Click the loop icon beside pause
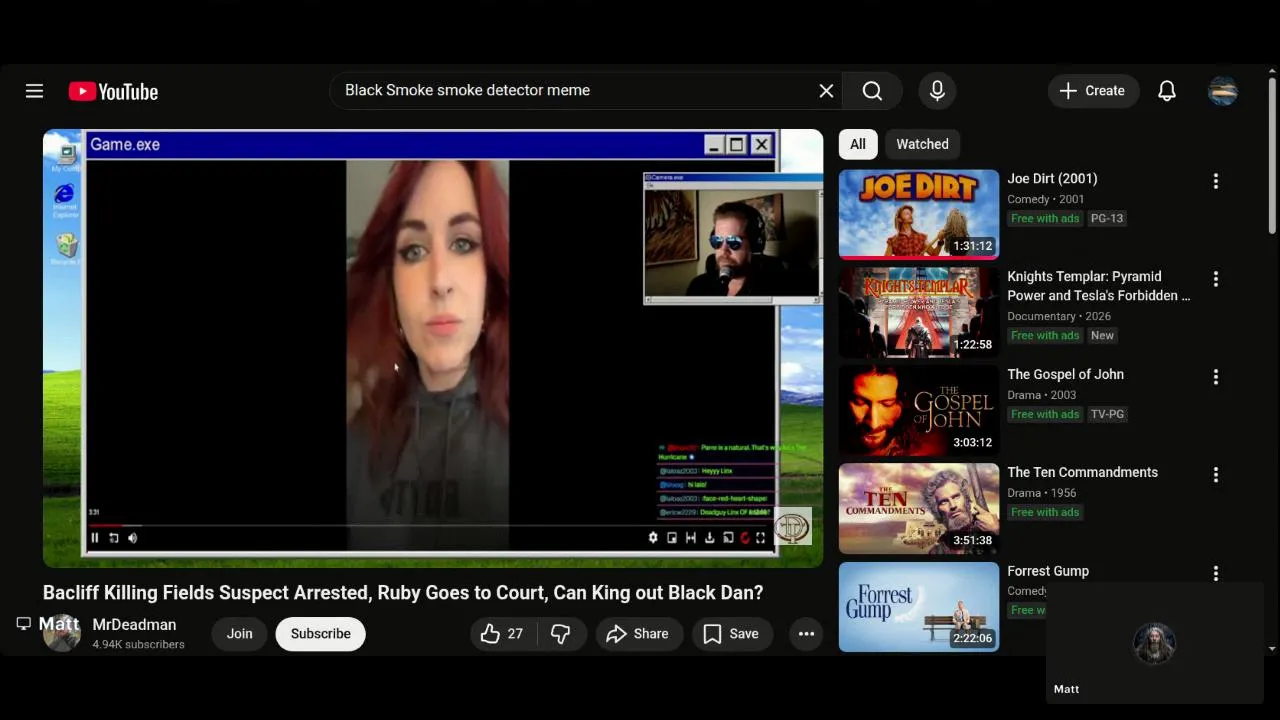The image size is (1280, 720). (x=114, y=538)
